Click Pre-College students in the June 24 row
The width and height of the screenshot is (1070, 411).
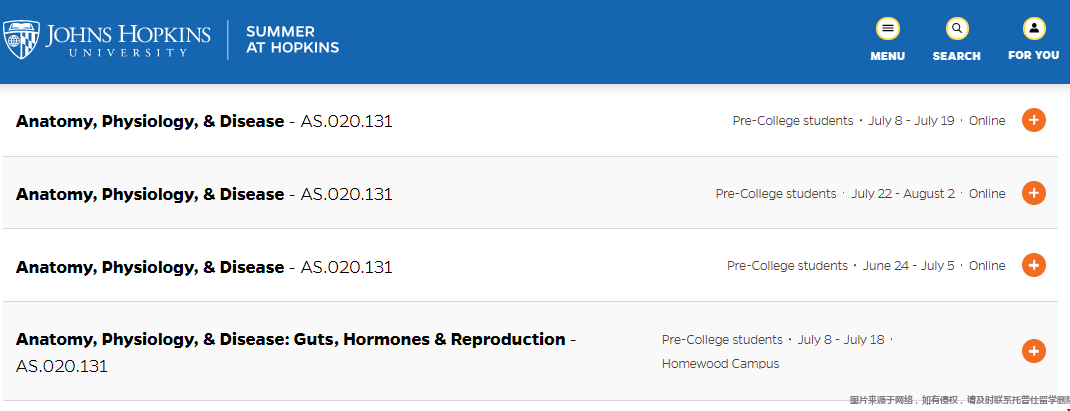coord(787,266)
